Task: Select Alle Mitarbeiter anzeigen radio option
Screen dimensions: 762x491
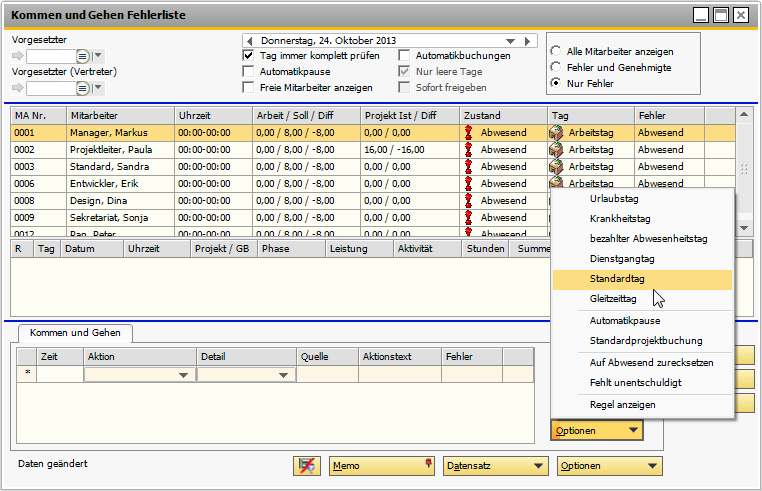Action: coord(556,51)
